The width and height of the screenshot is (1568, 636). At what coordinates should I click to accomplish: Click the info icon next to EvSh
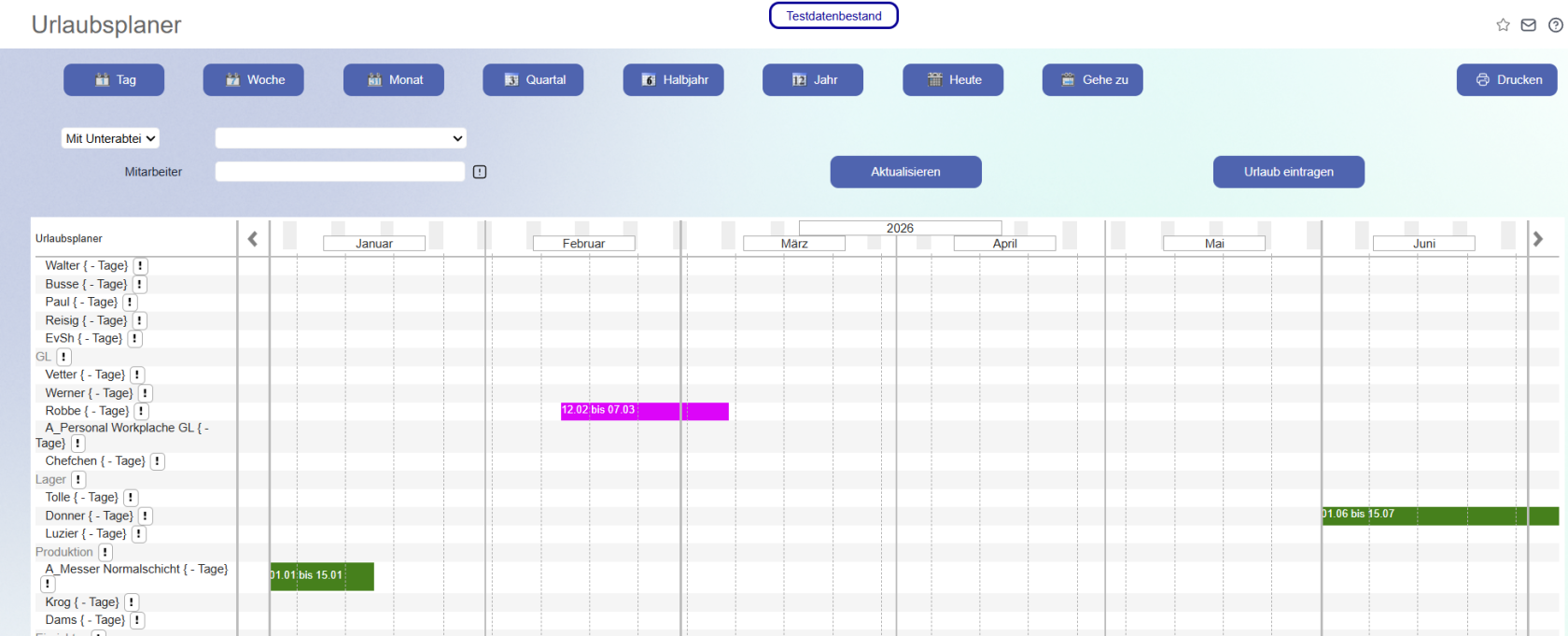click(135, 338)
